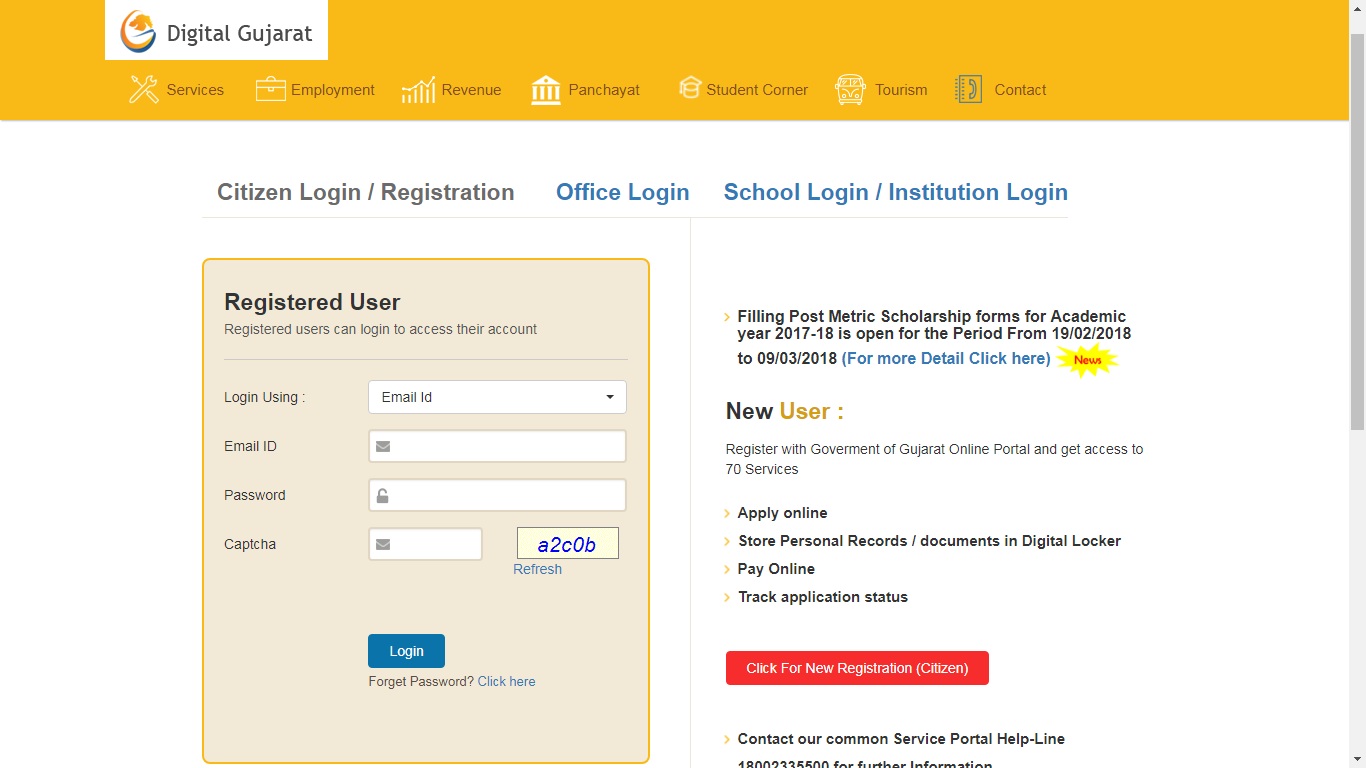Open the Forget Password Click here link
The height and width of the screenshot is (768, 1366).
506,681
